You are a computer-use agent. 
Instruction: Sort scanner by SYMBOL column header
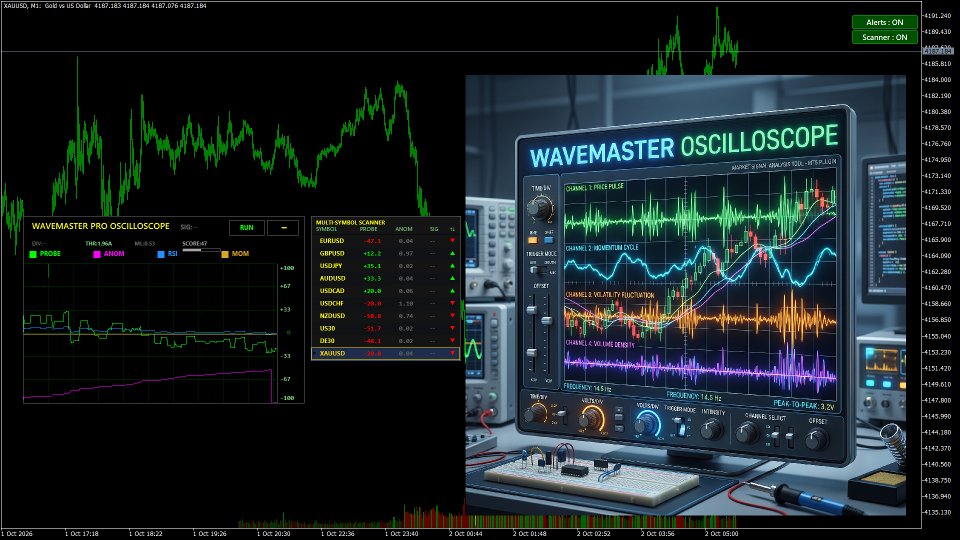pyautogui.click(x=326, y=229)
